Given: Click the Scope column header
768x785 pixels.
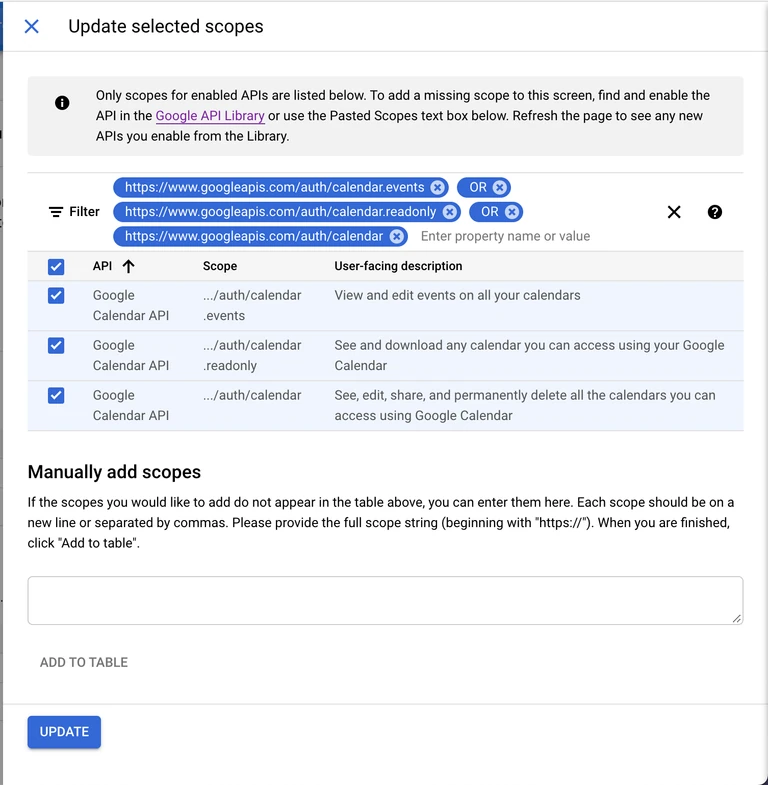Looking at the screenshot, I should [x=220, y=266].
